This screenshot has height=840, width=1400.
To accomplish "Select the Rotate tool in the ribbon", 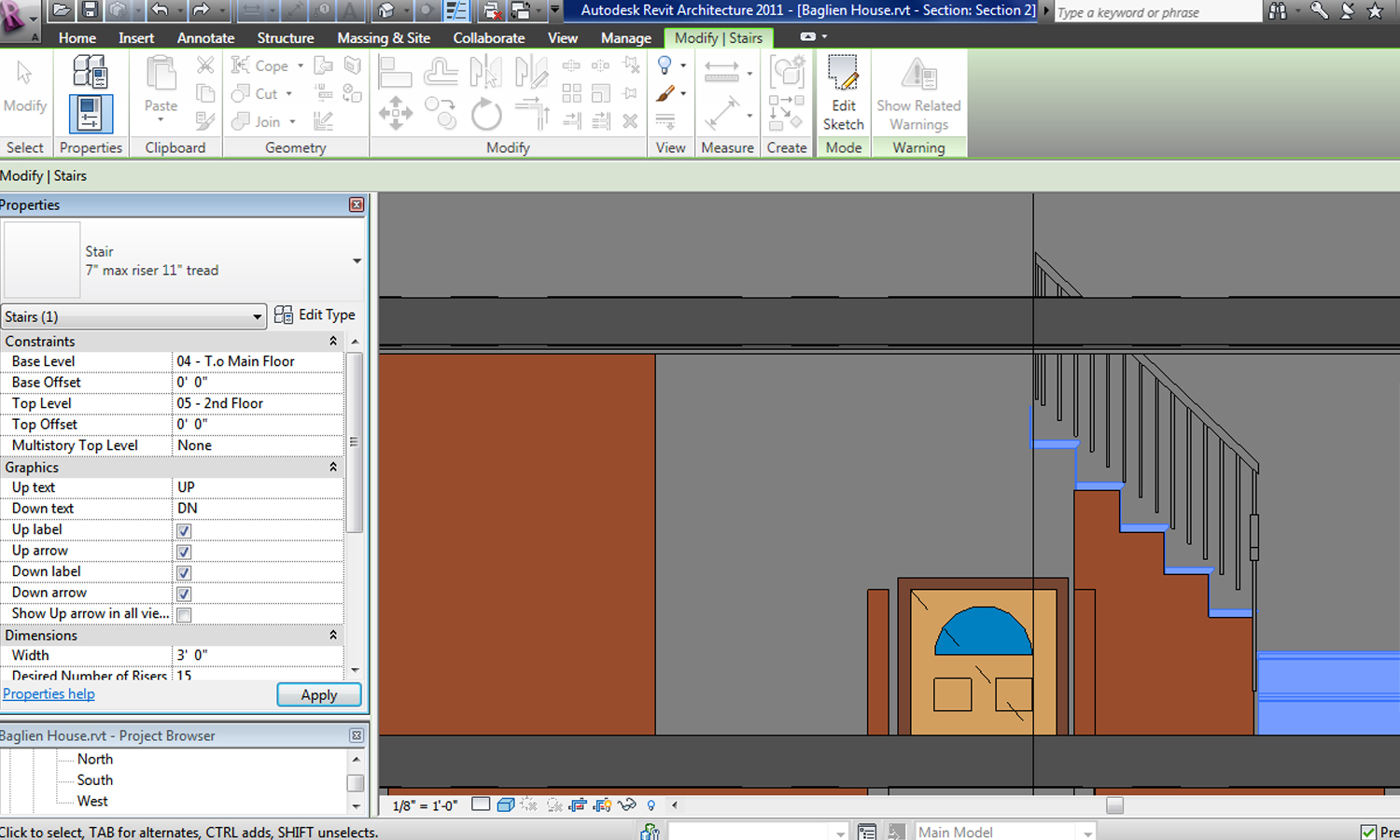I will (x=485, y=115).
